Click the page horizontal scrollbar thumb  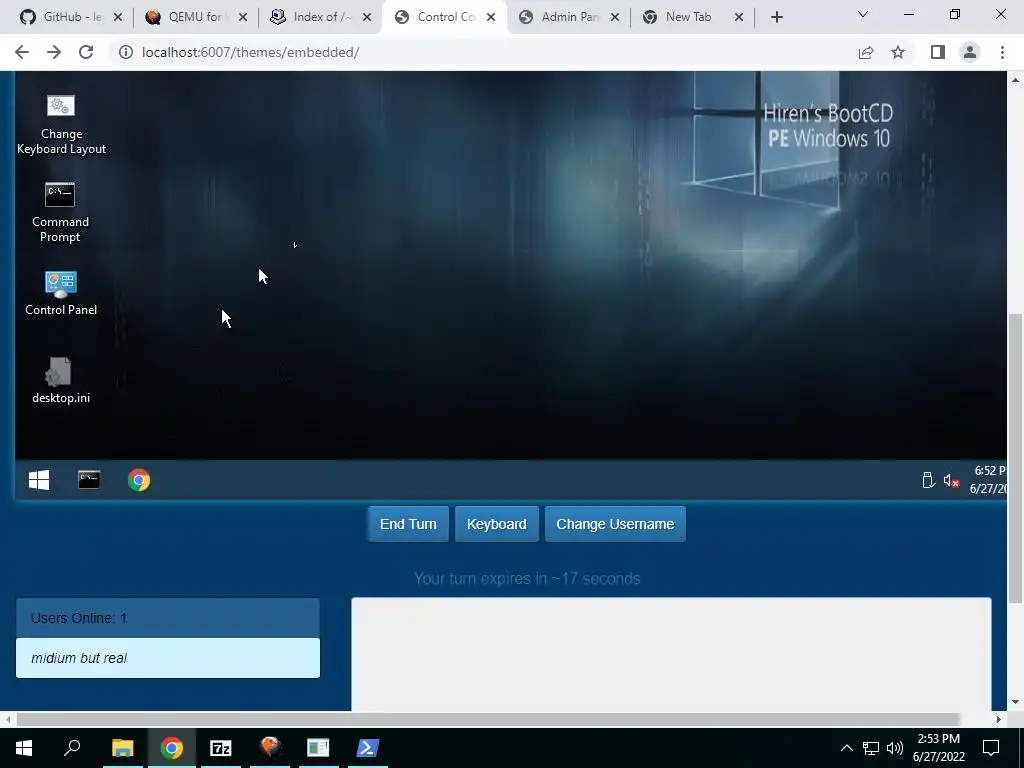(x=487, y=719)
